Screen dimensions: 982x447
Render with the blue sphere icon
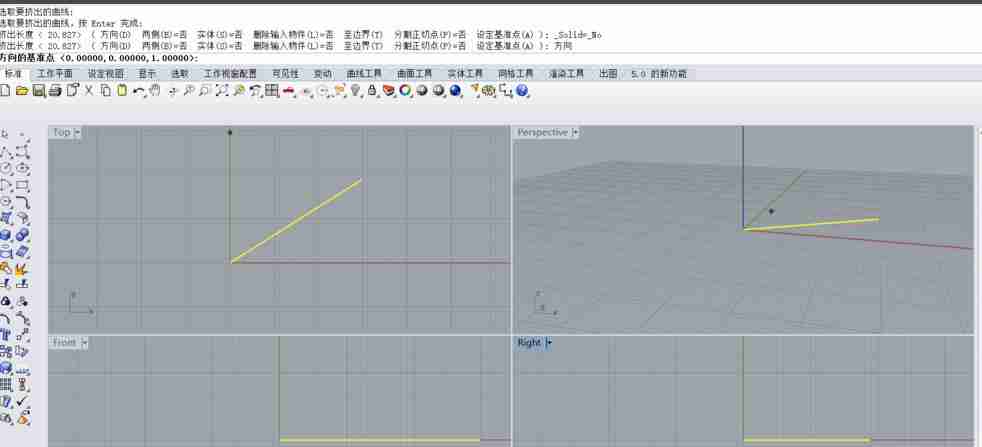point(455,91)
